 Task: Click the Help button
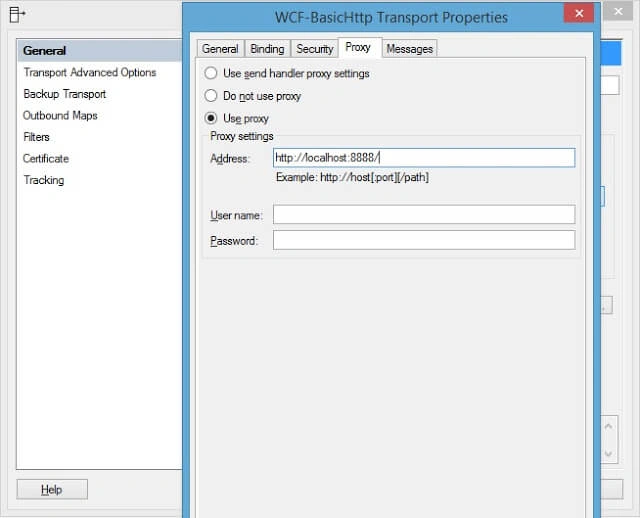pyautogui.click(x=52, y=489)
